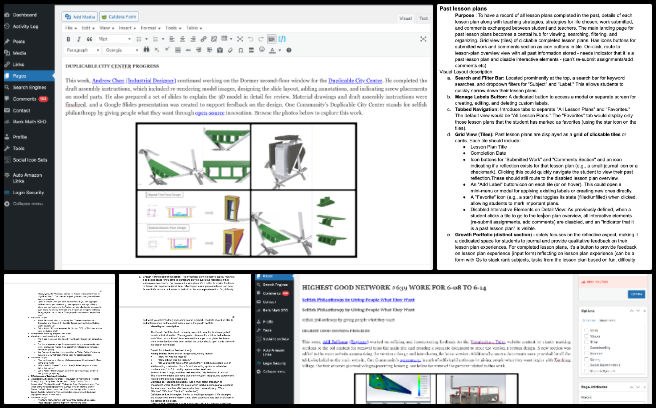656x408 pixels.
Task: Follow the Andrew Chen (Industrial Designer) link
Action: click(134, 80)
